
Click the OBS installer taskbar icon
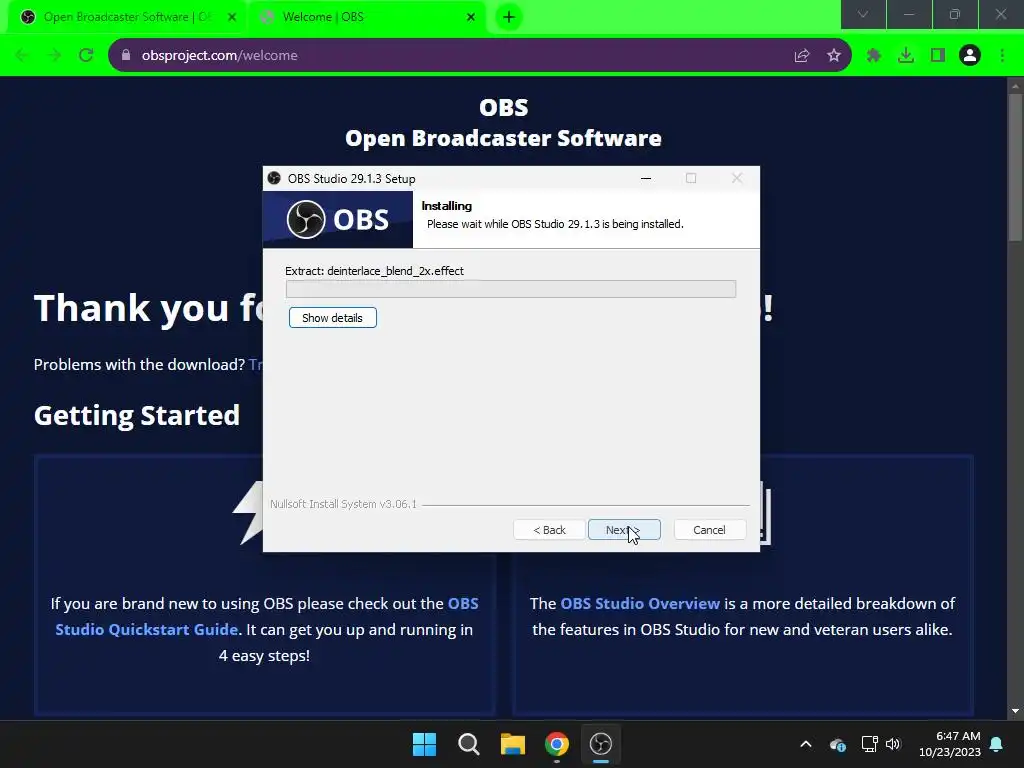click(x=601, y=744)
